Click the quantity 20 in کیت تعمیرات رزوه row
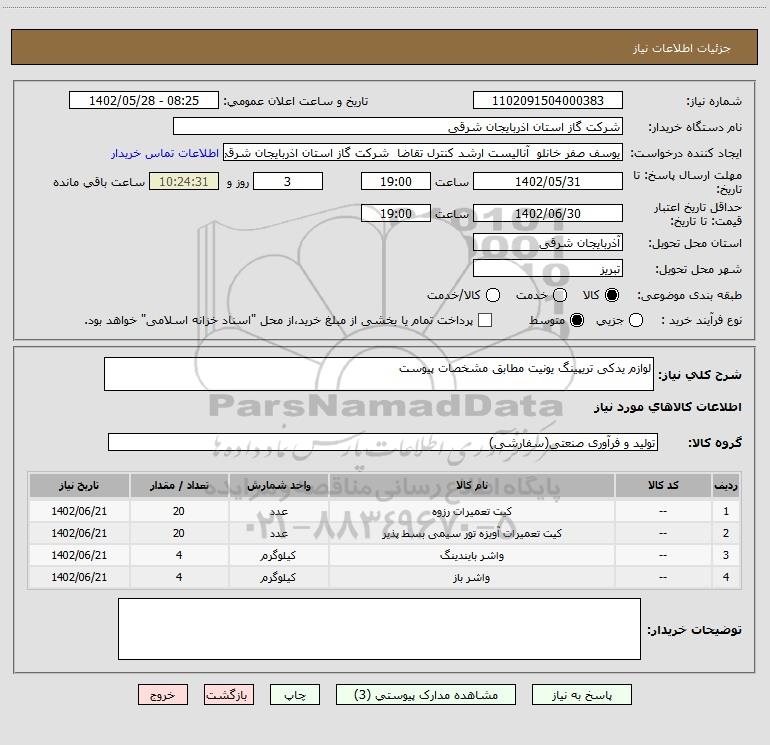Image resolution: width=770 pixels, height=745 pixels. point(179,511)
